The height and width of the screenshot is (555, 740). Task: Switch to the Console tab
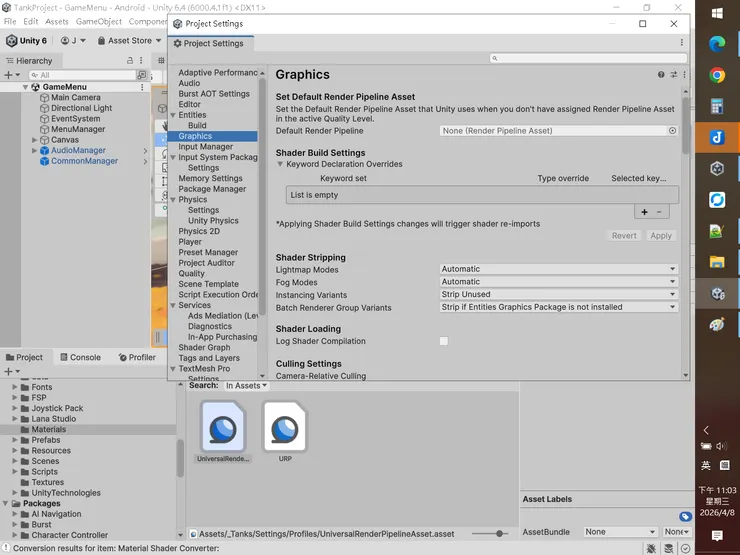pos(78,357)
